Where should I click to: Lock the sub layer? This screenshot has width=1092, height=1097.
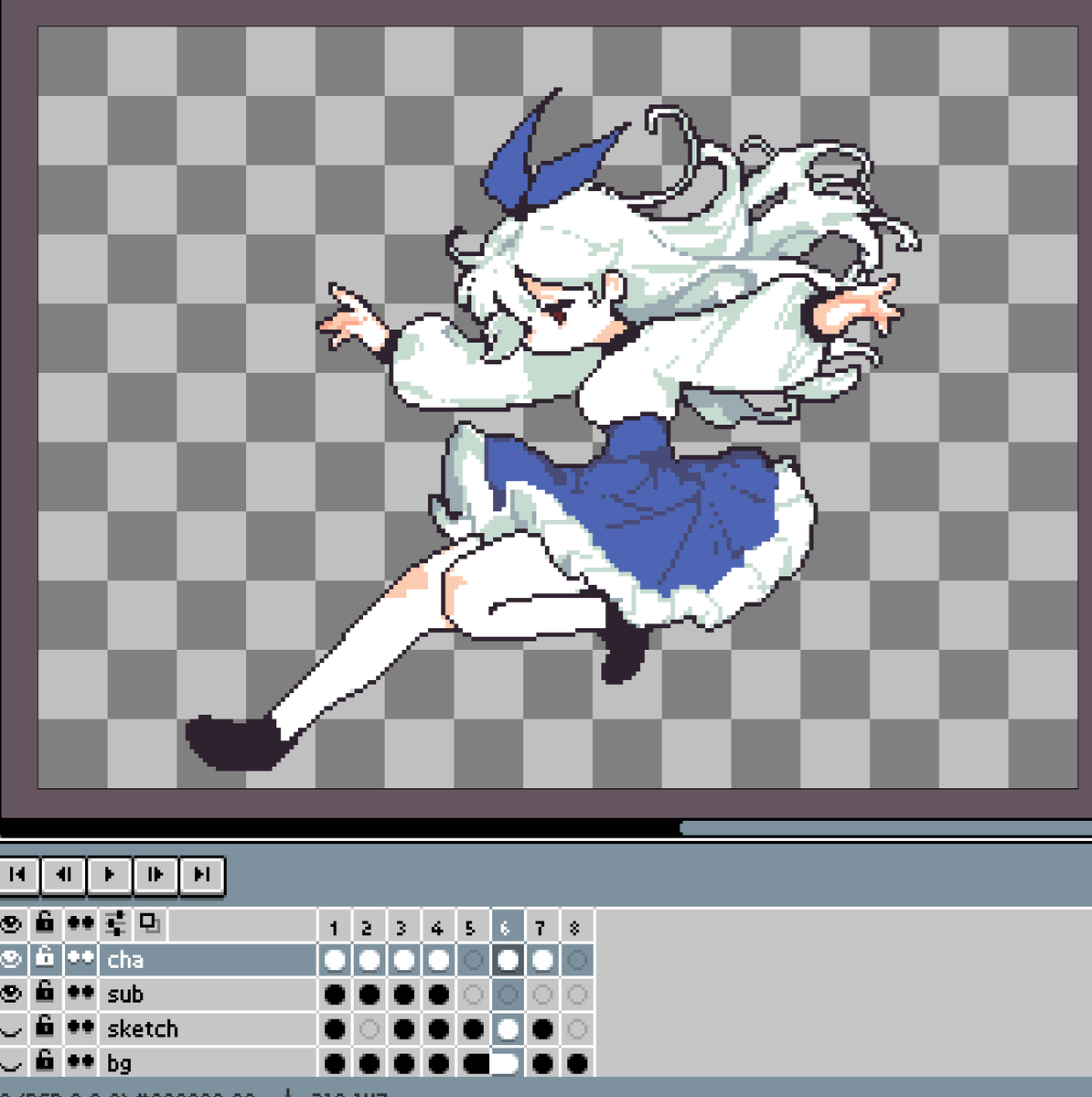pos(45,994)
